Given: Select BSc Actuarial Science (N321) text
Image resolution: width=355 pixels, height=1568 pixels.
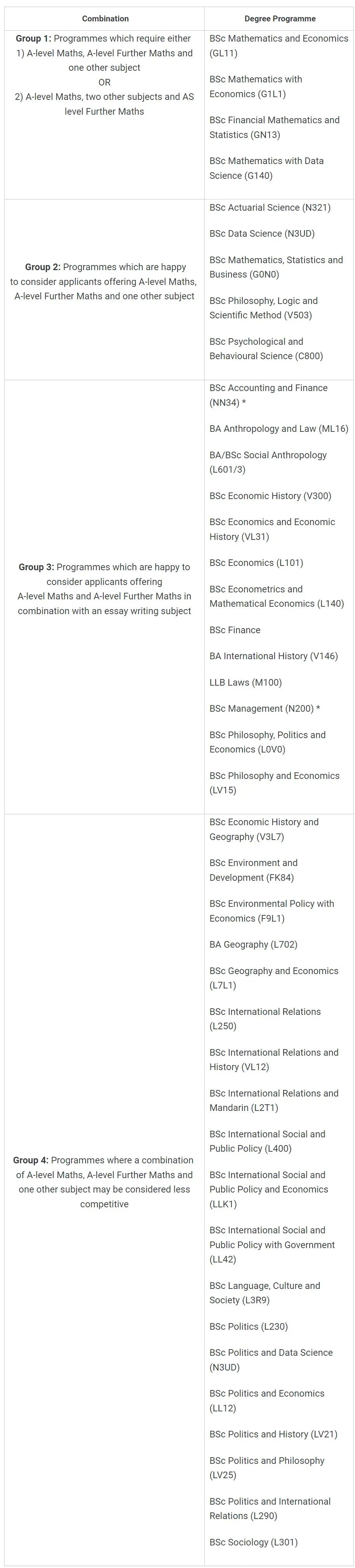Looking at the screenshot, I should (270, 208).
